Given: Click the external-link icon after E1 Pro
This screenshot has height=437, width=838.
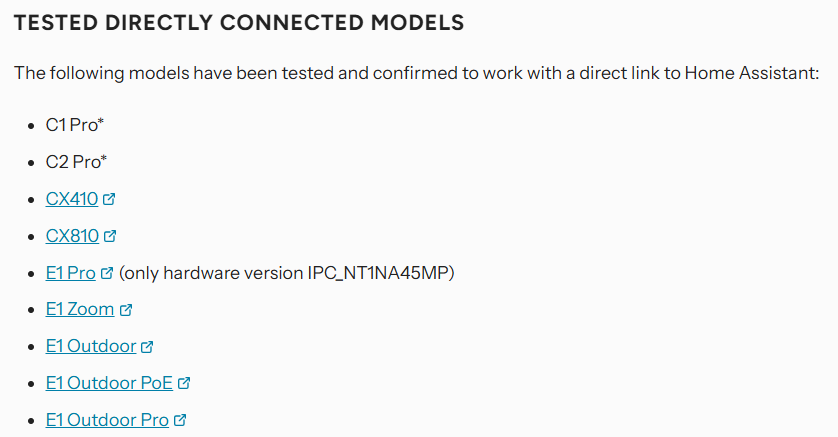Looking at the screenshot, I should (x=107, y=273).
